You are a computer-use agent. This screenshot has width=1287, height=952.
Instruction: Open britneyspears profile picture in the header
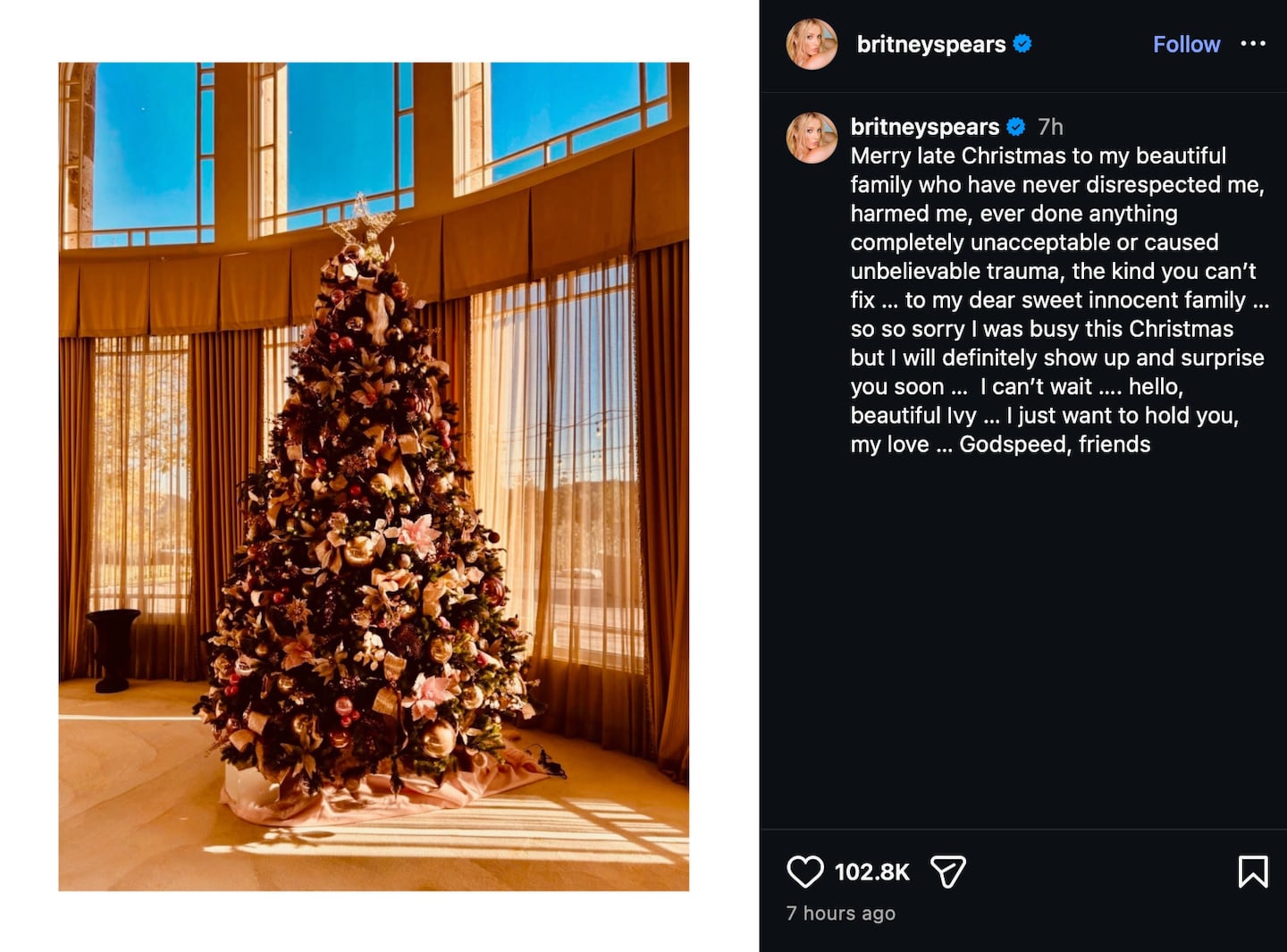tap(812, 43)
